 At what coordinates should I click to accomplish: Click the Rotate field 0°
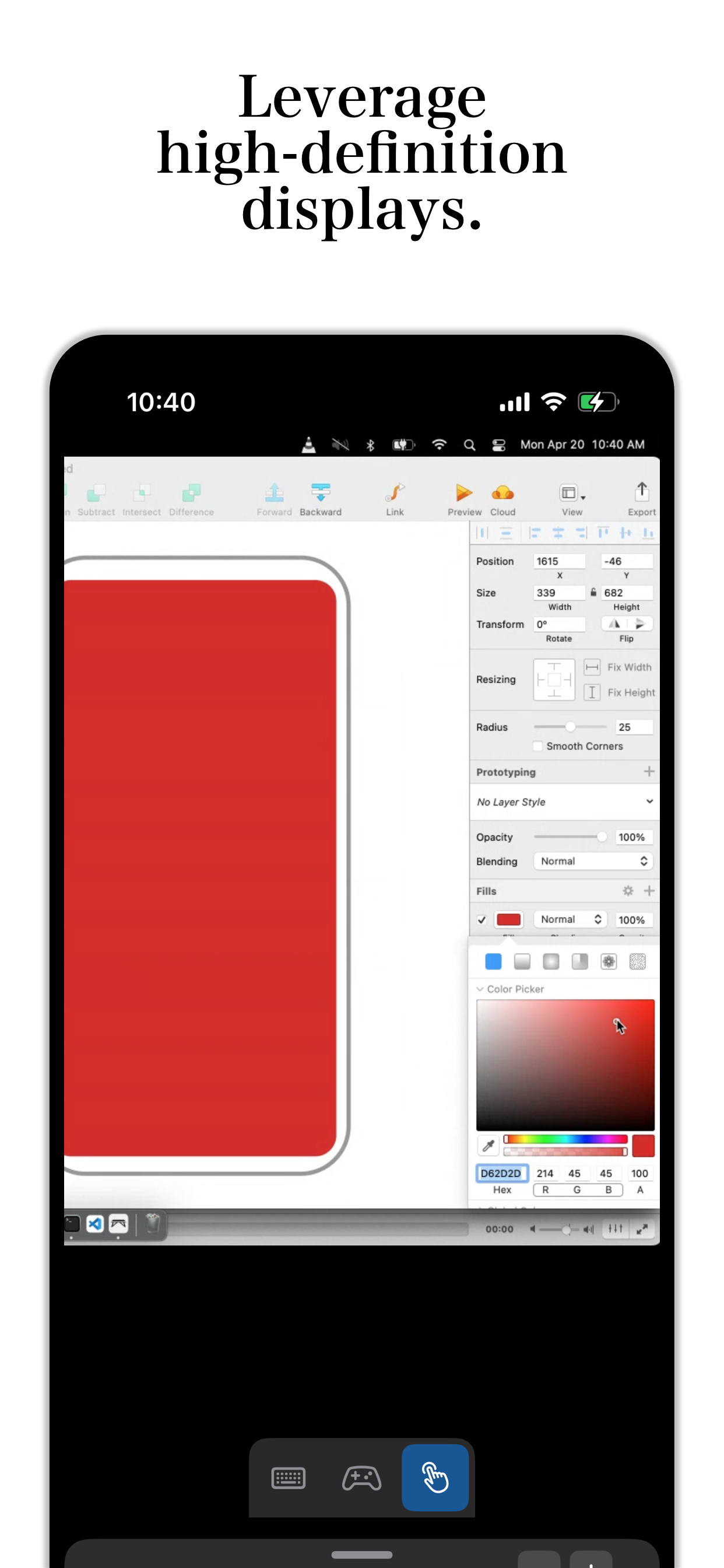559,625
